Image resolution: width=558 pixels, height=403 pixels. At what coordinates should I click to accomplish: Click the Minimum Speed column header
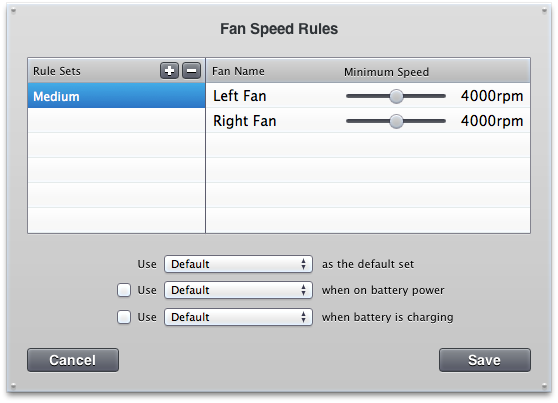386,72
